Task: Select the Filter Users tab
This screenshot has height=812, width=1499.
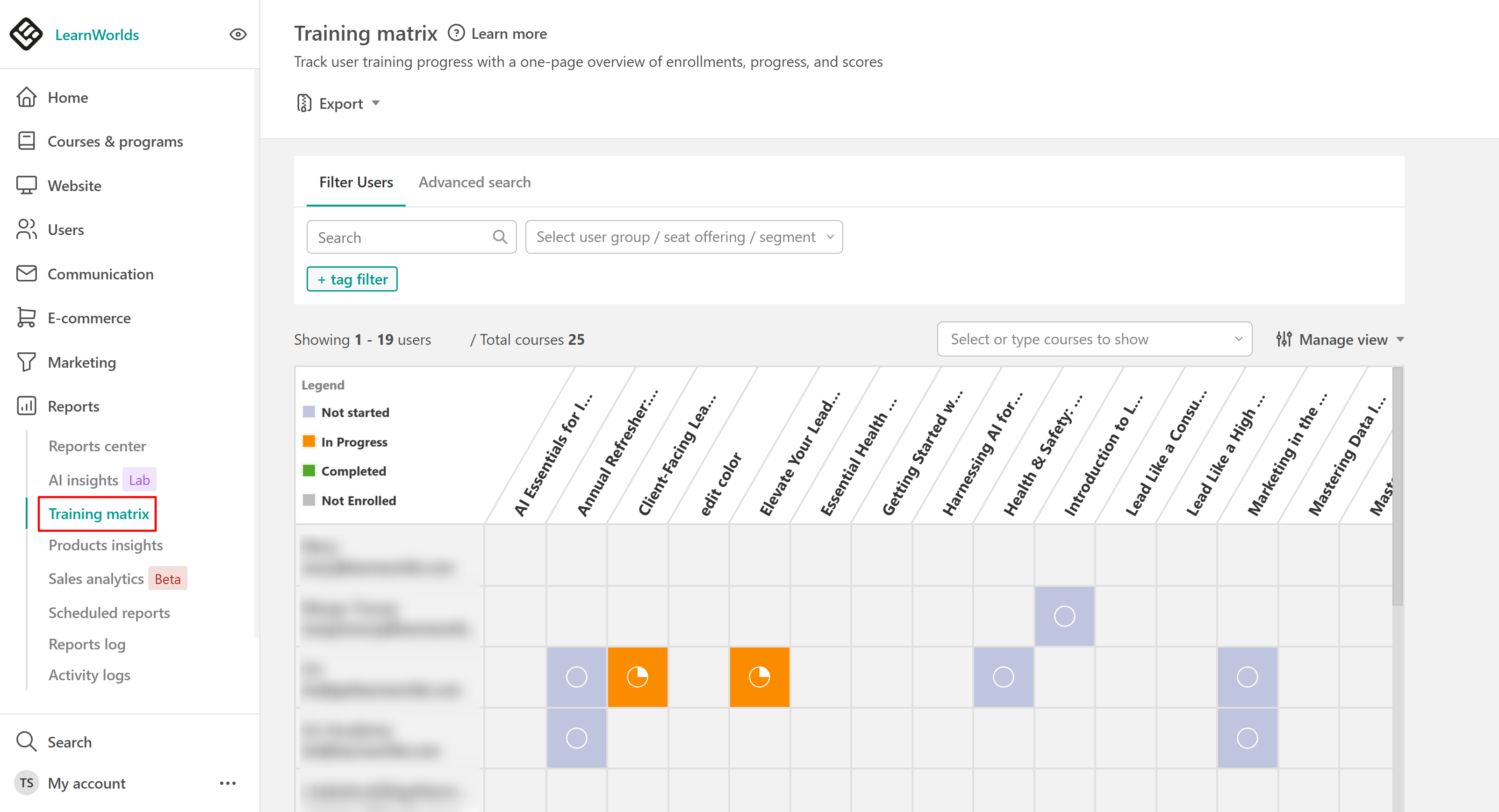Action: (356, 182)
